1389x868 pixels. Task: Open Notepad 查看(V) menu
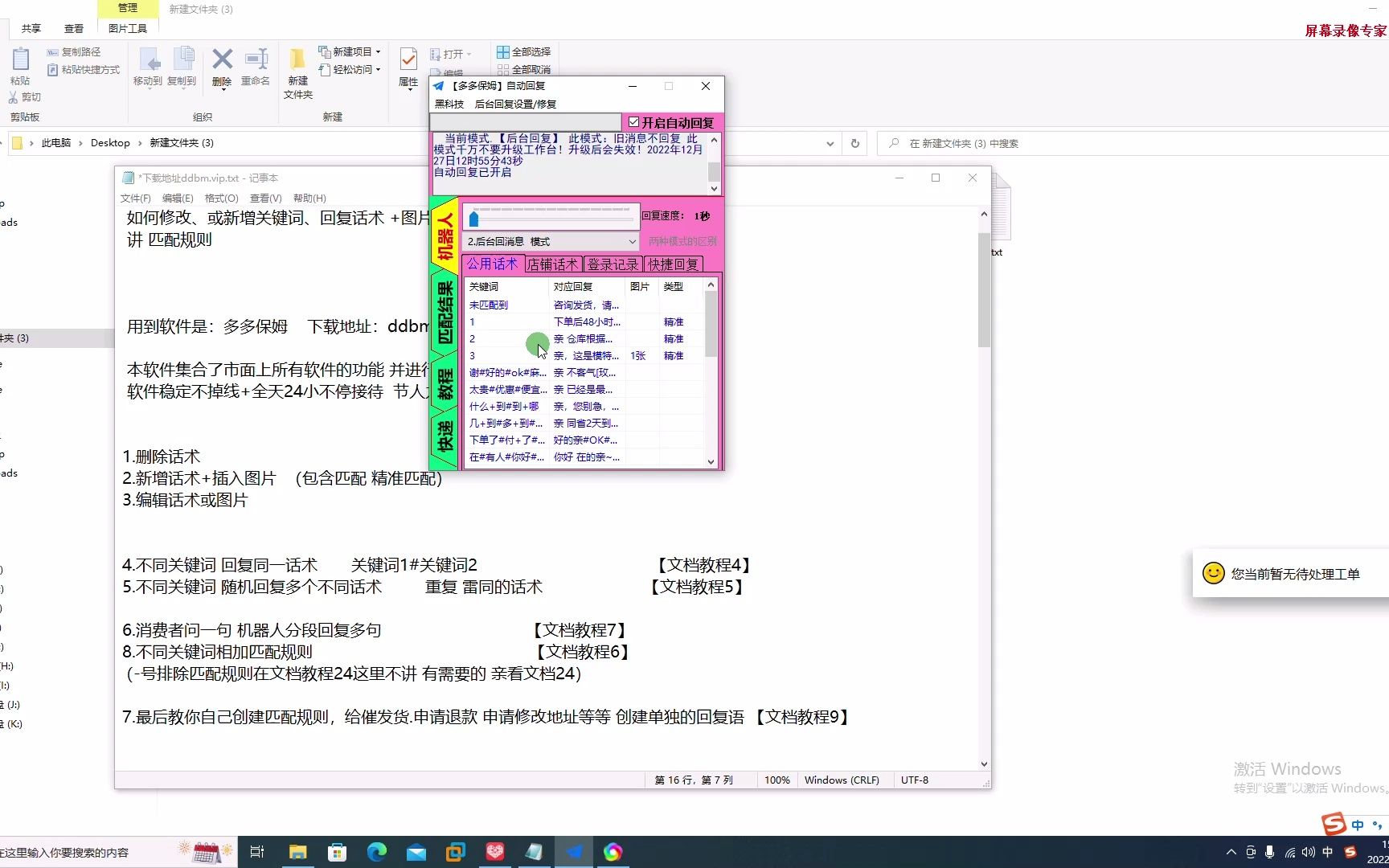[x=265, y=199]
